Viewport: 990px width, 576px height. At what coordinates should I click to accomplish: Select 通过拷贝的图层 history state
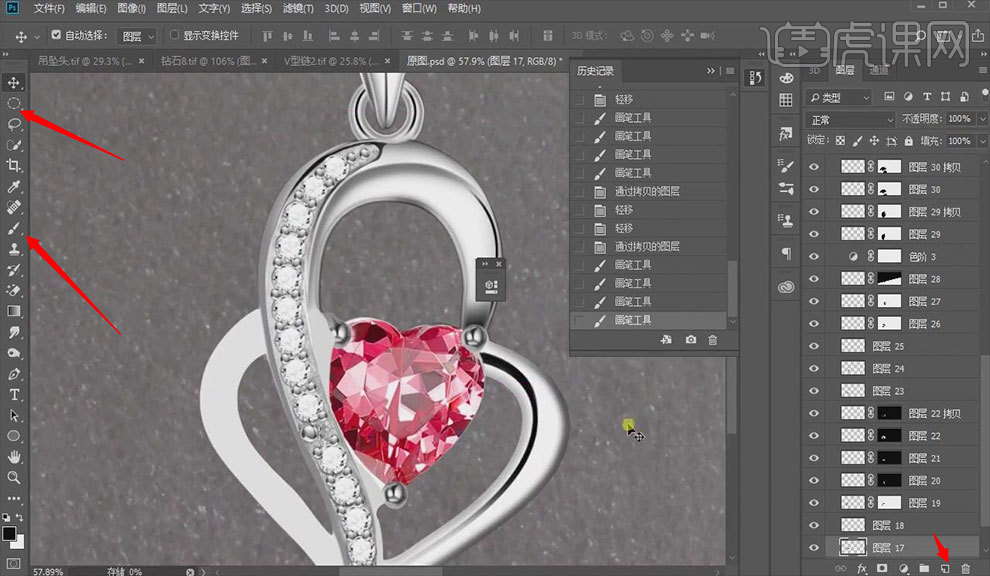647,191
